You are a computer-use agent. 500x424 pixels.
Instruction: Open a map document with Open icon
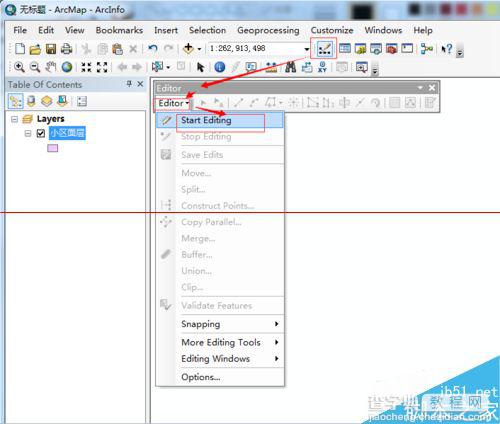point(35,49)
